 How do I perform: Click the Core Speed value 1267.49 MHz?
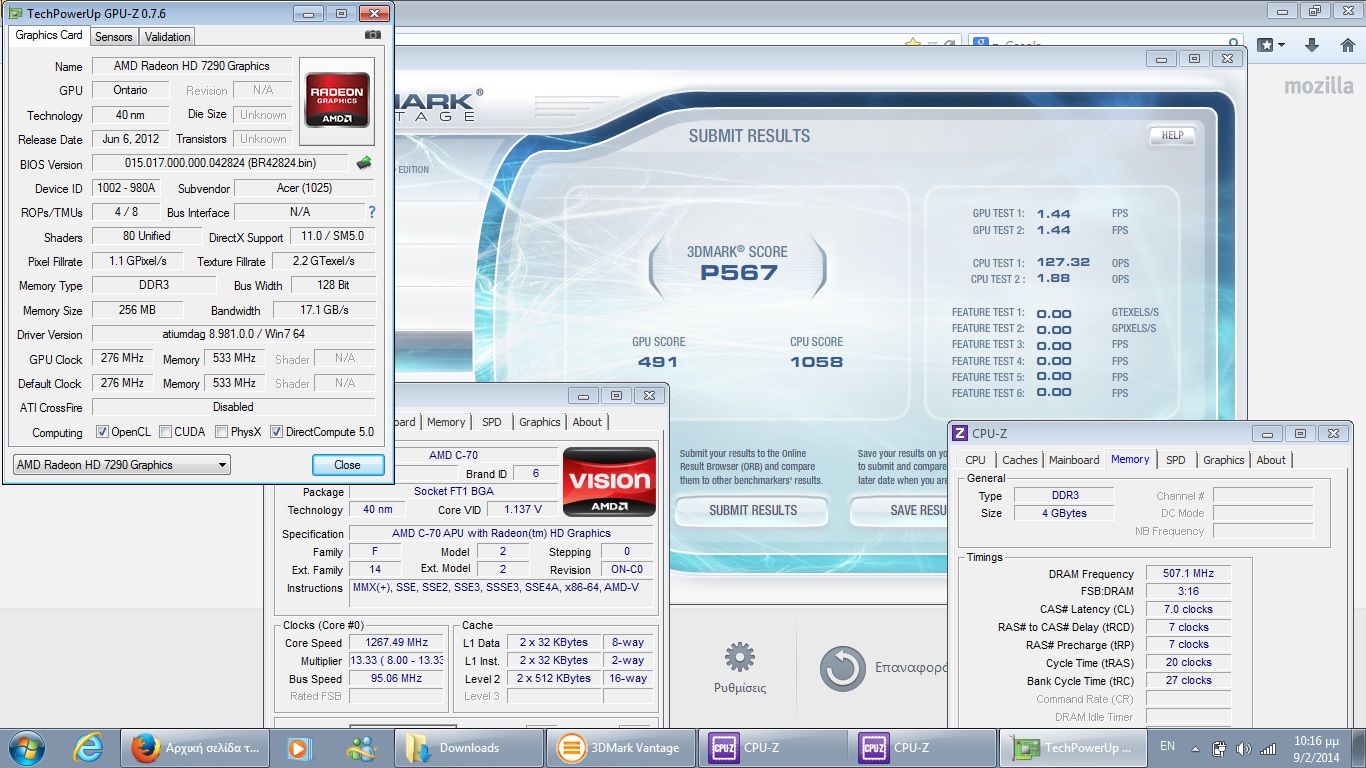(397, 643)
